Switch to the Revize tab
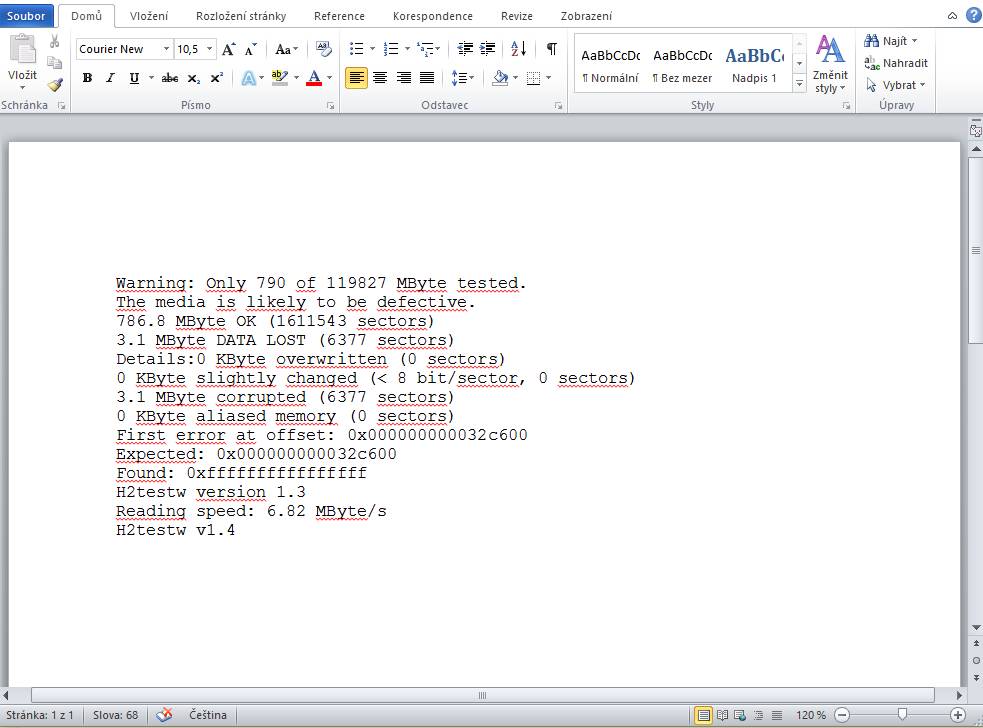Screen dimensions: 983x728 click(x=517, y=16)
